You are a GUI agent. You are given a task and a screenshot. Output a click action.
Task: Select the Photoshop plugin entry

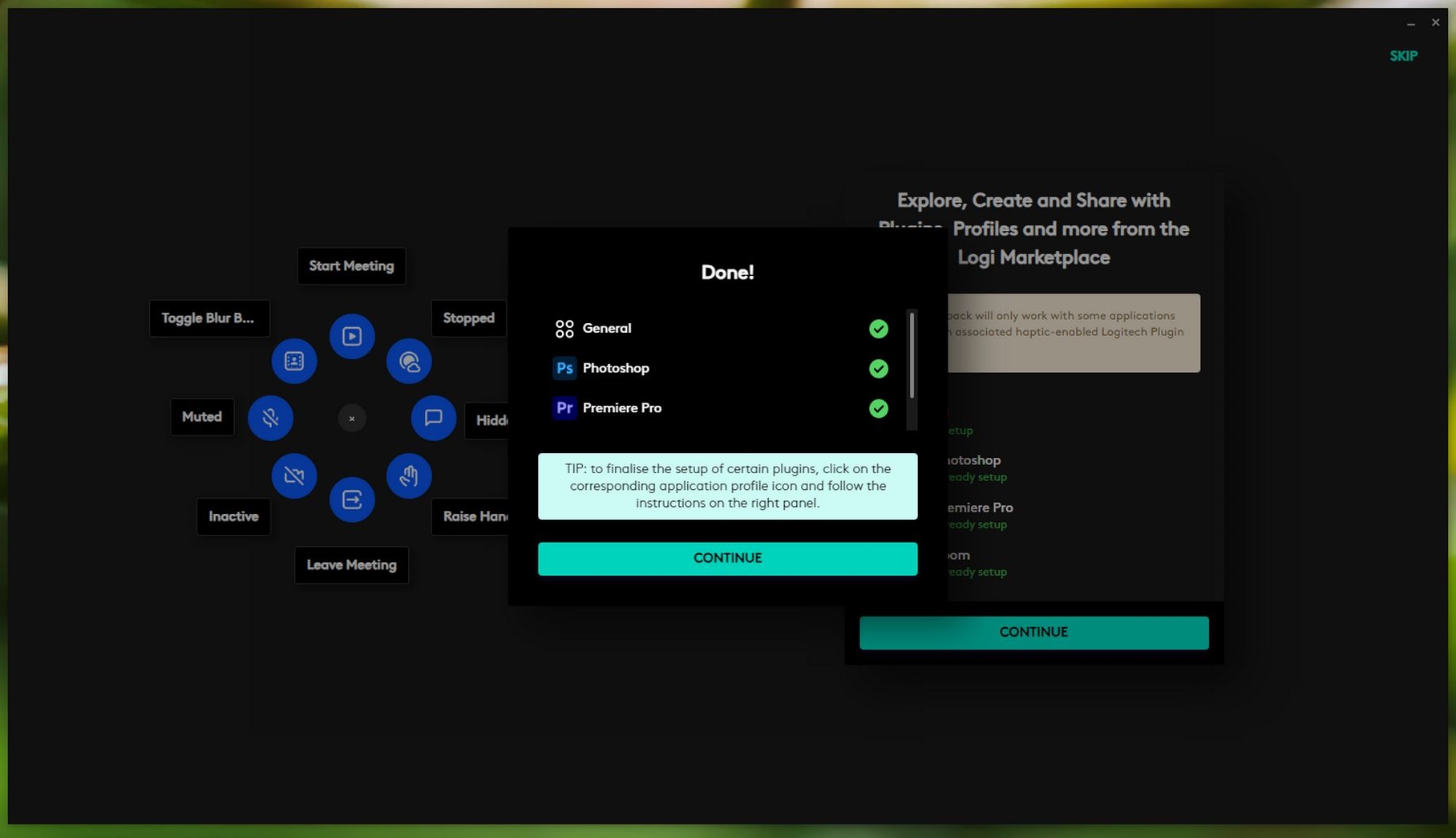(615, 368)
